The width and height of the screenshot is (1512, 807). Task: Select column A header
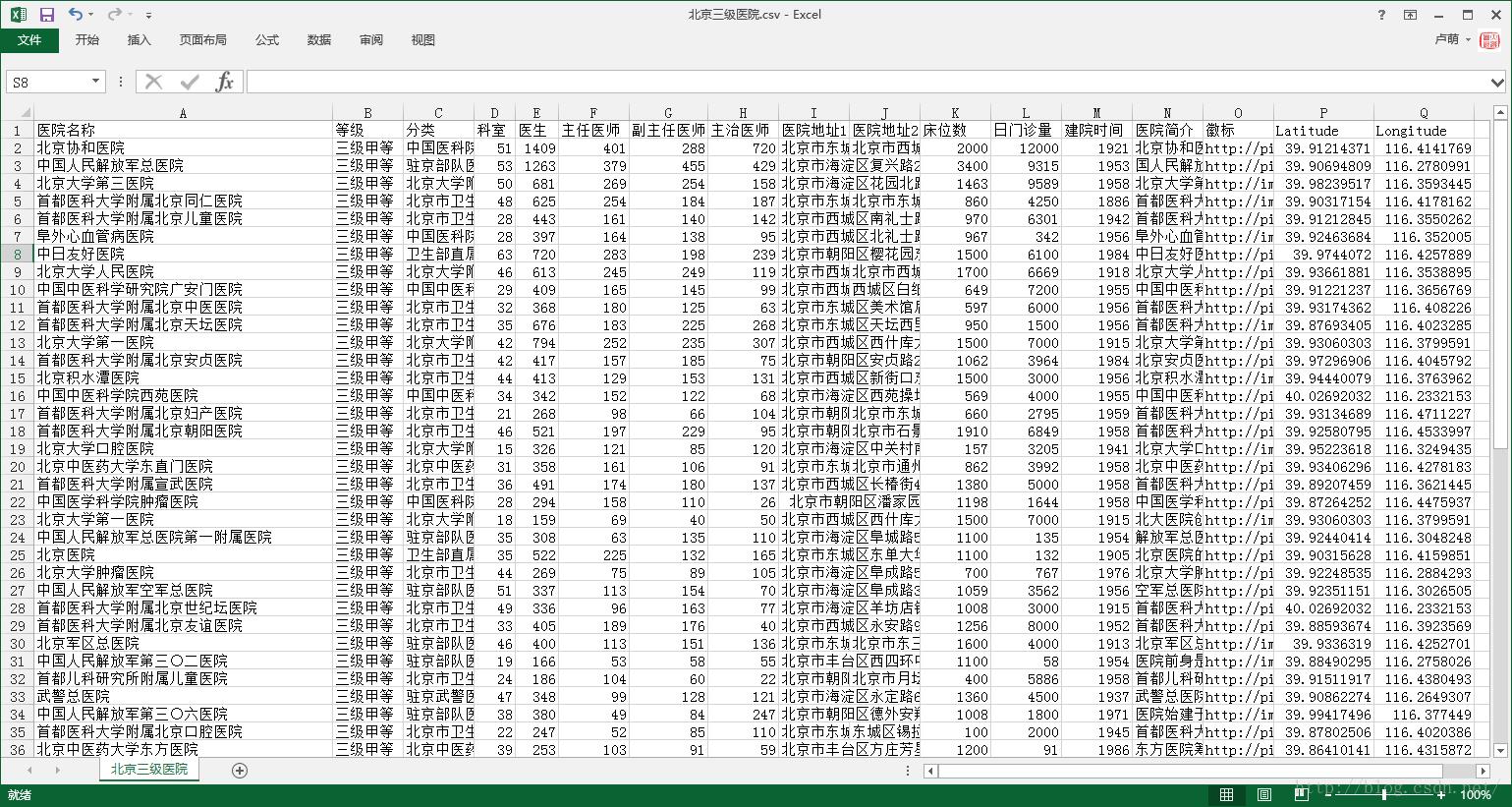click(x=183, y=113)
